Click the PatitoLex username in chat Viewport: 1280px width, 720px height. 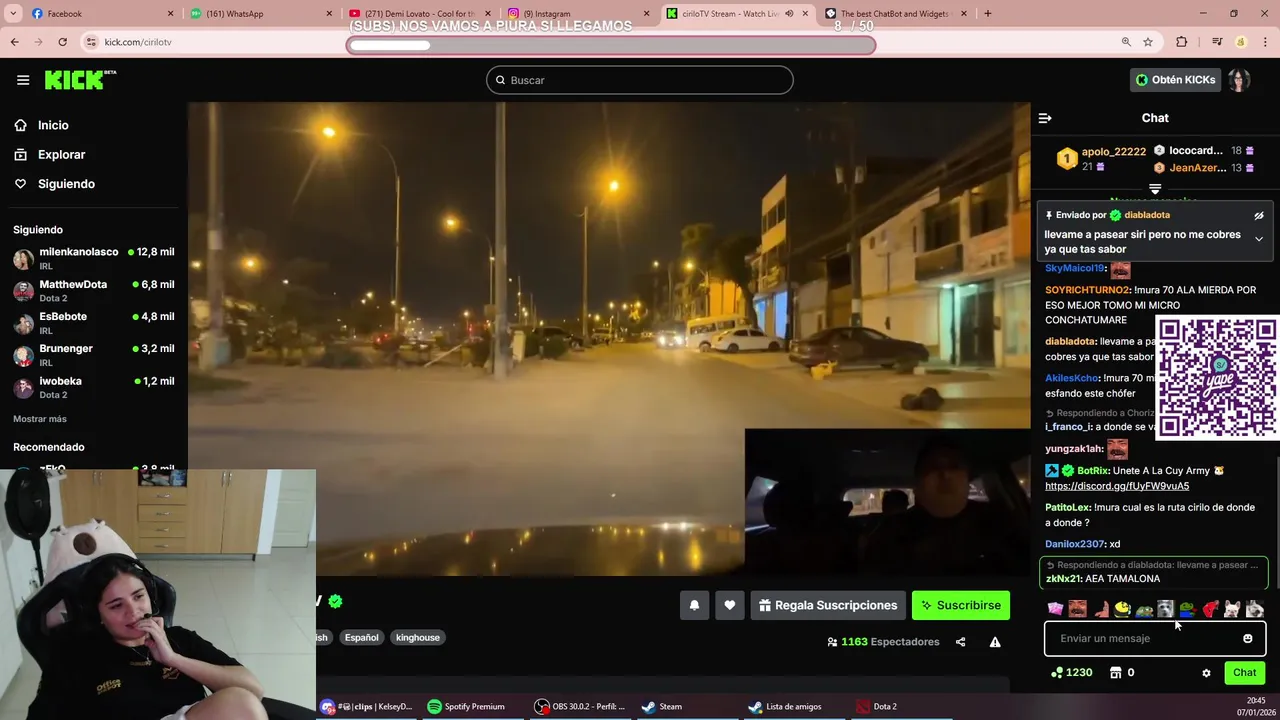1067,507
